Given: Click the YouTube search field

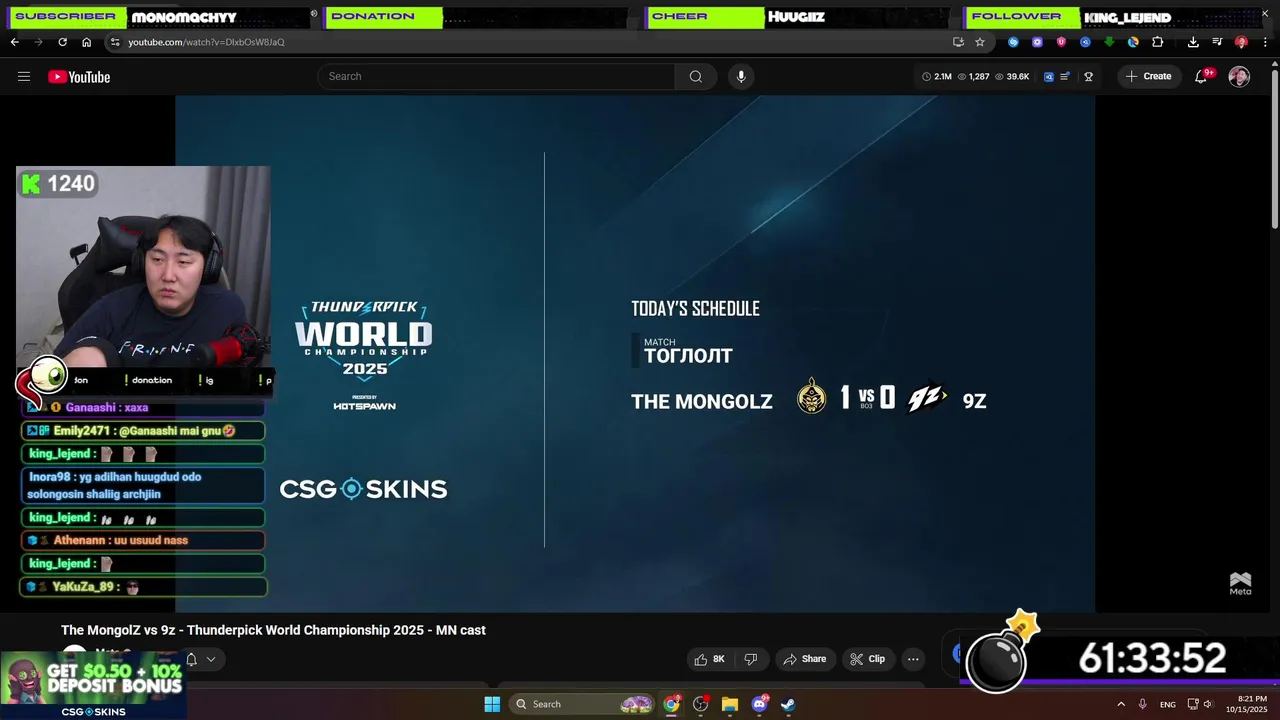Looking at the screenshot, I should pyautogui.click(x=496, y=76).
